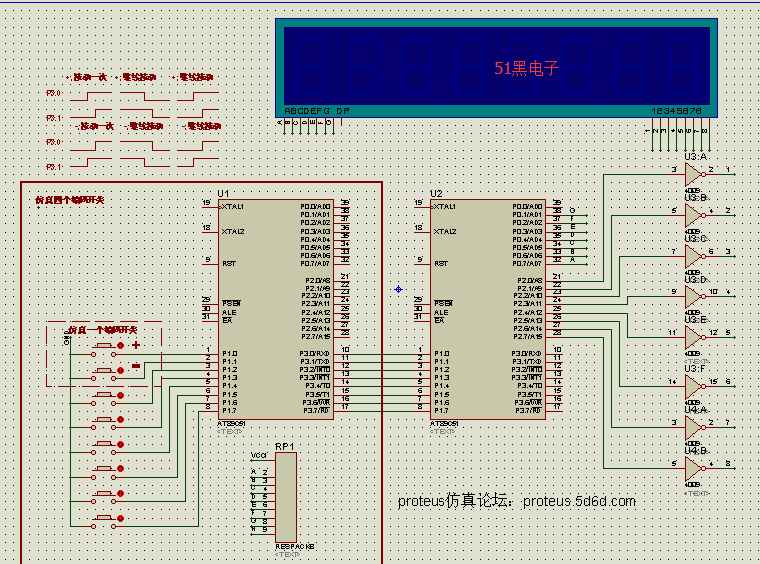The height and width of the screenshot is (564, 760).
Task: Click the push button actuator wired to P1.4
Action: (x=121, y=444)
